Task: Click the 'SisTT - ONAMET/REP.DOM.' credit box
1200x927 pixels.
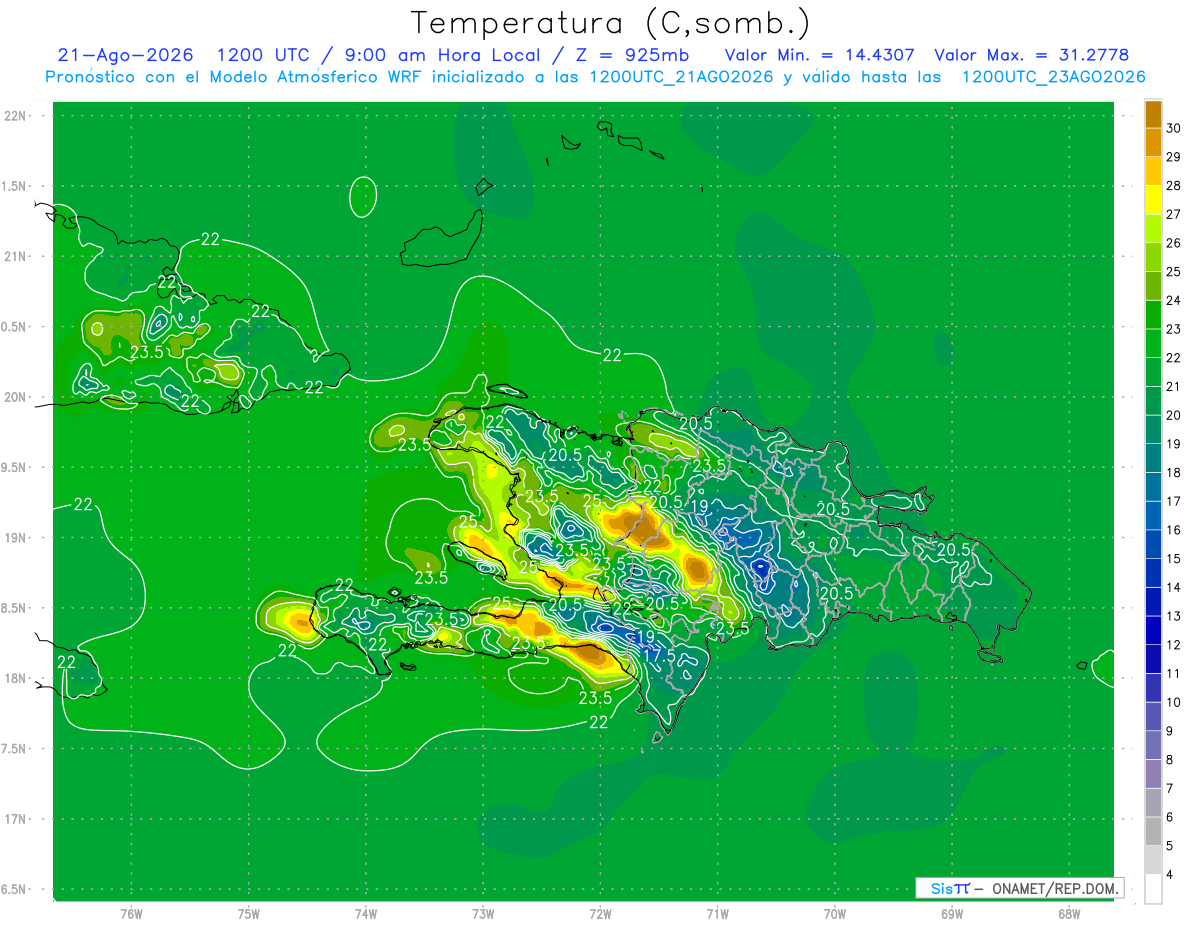Action: [x=1019, y=888]
